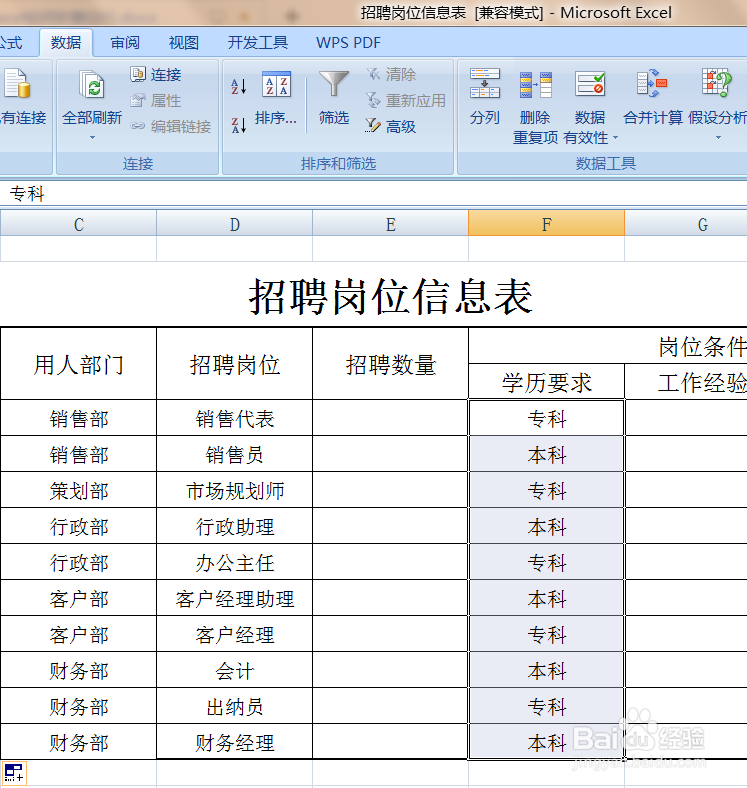
Task: Toggle the Filter funnel icon
Action: (334, 83)
